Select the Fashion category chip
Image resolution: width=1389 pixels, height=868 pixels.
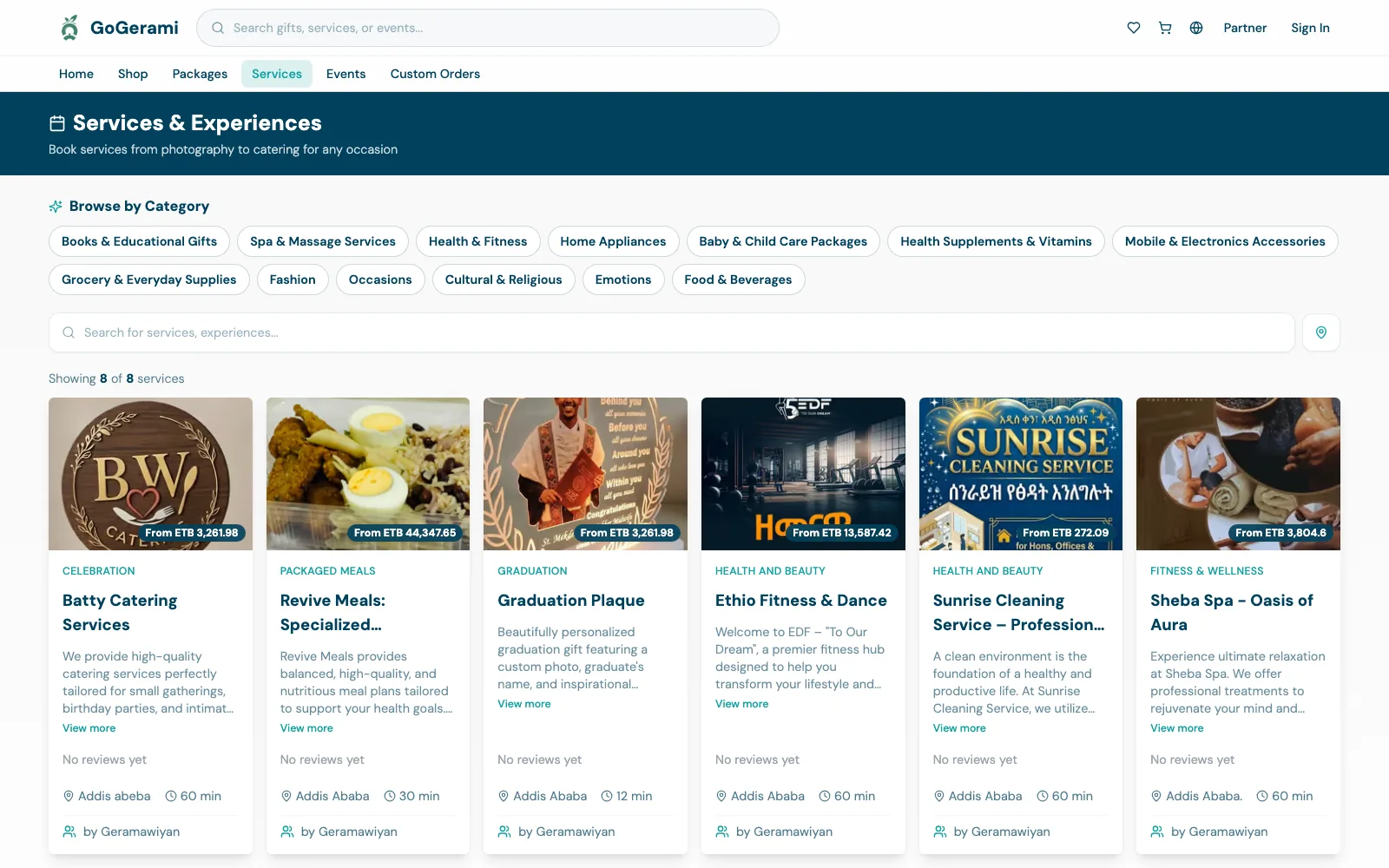pyautogui.click(x=293, y=279)
